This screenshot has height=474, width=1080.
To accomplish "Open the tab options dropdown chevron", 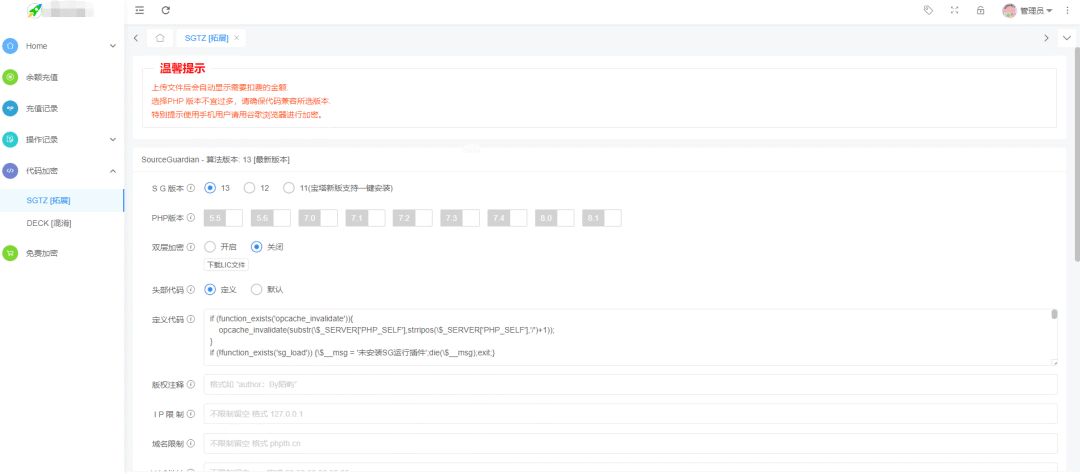I will 1067,38.
